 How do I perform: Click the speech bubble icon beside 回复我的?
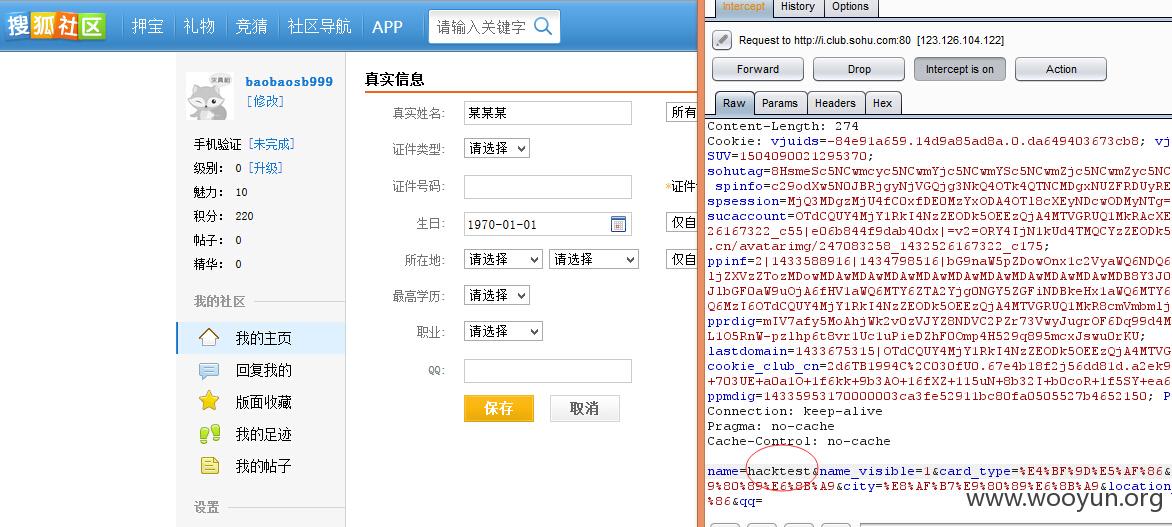(209, 370)
